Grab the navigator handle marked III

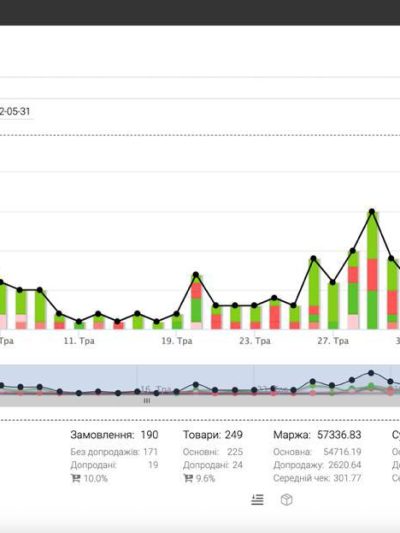tap(146, 401)
